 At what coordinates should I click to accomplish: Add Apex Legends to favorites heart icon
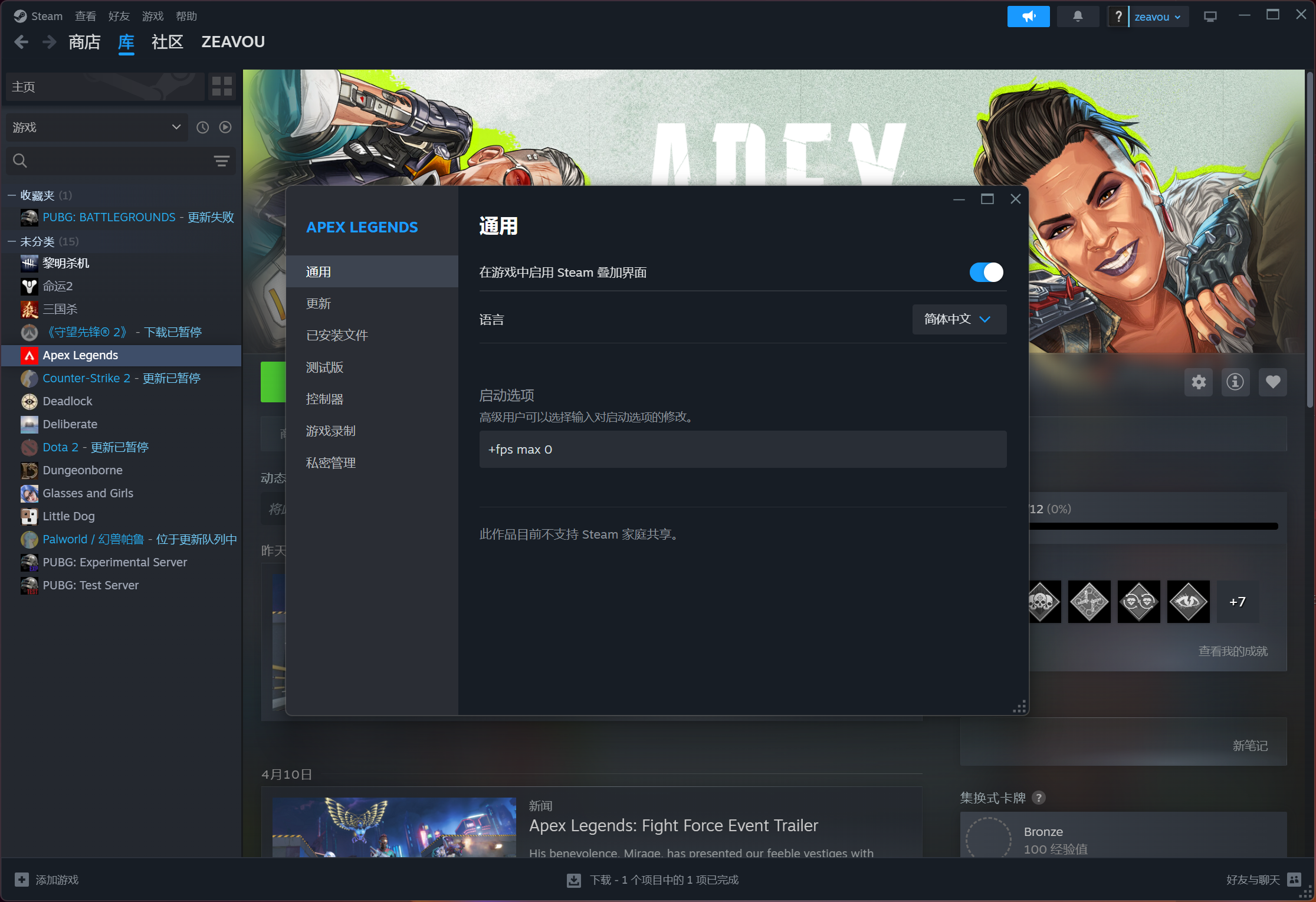1272,382
